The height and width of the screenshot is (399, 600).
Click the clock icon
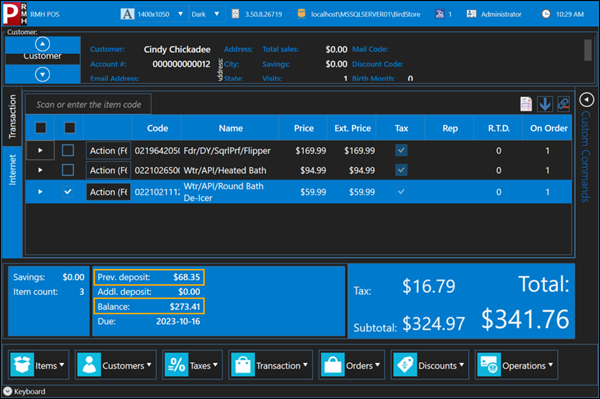pyautogui.click(x=546, y=14)
